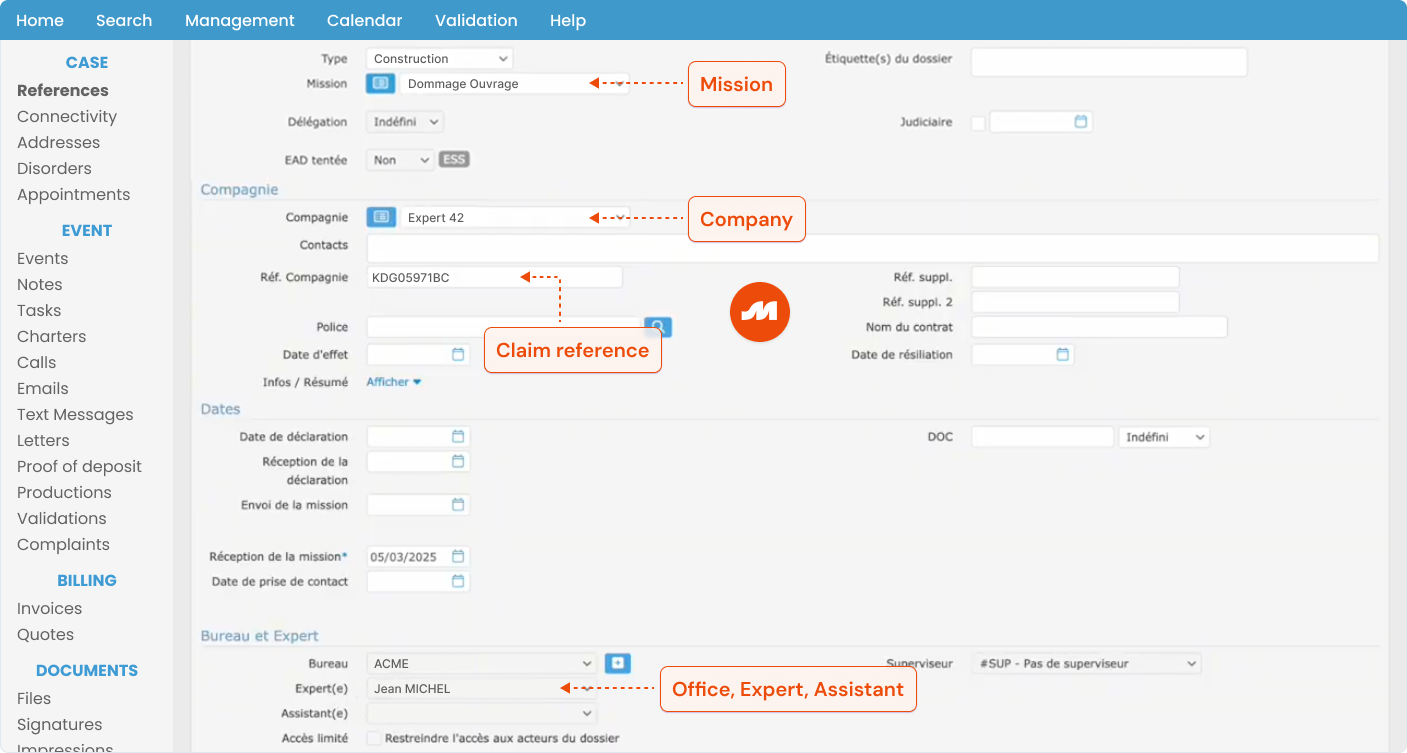Open the Réception de la mission calendar
1407x753 pixels.
click(458, 556)
